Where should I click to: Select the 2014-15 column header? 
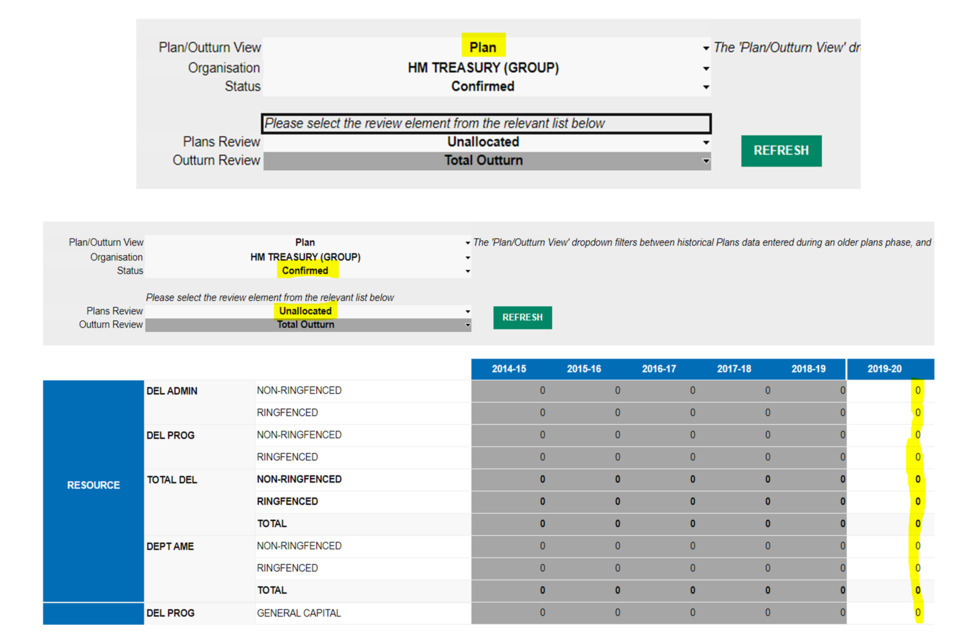click(508, 369)
